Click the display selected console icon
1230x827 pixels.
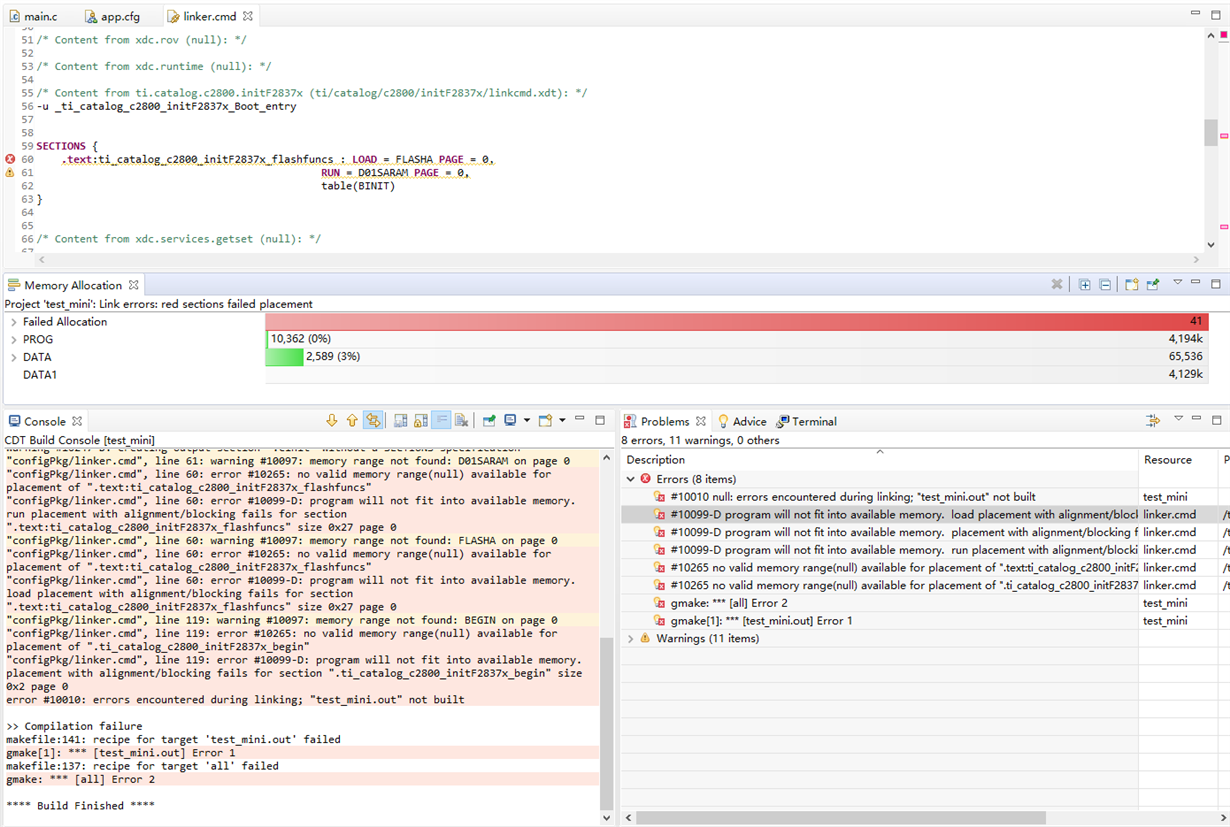[510, 421]
